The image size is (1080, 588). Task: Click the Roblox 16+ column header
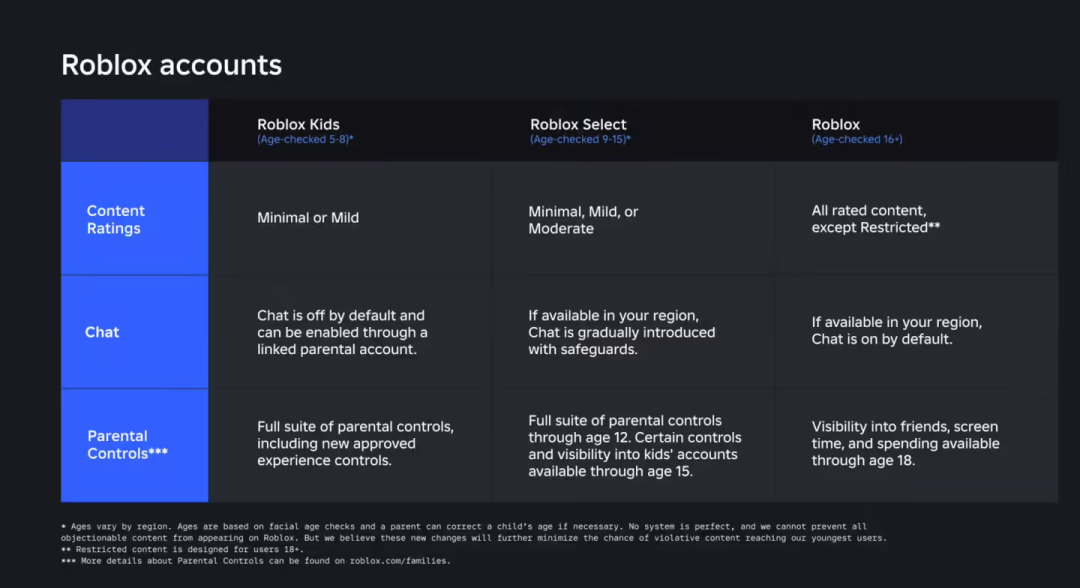click(x=836, y=125)
